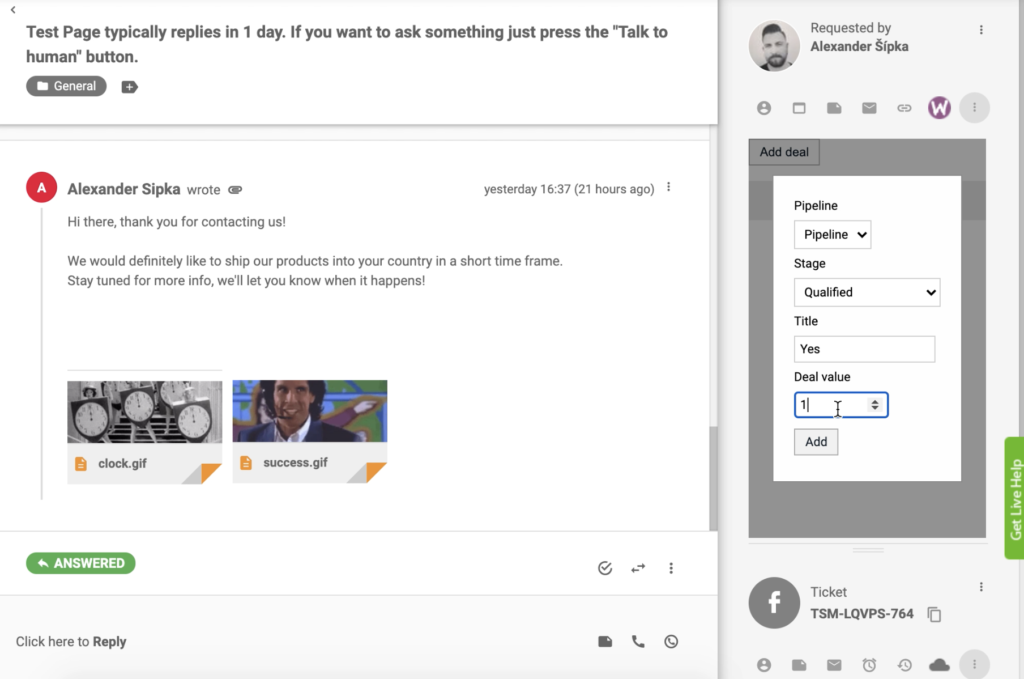Open the Stage dropdown showing Qualified
The height and width of the screenshot is (679, 1024).
point(867,292)
